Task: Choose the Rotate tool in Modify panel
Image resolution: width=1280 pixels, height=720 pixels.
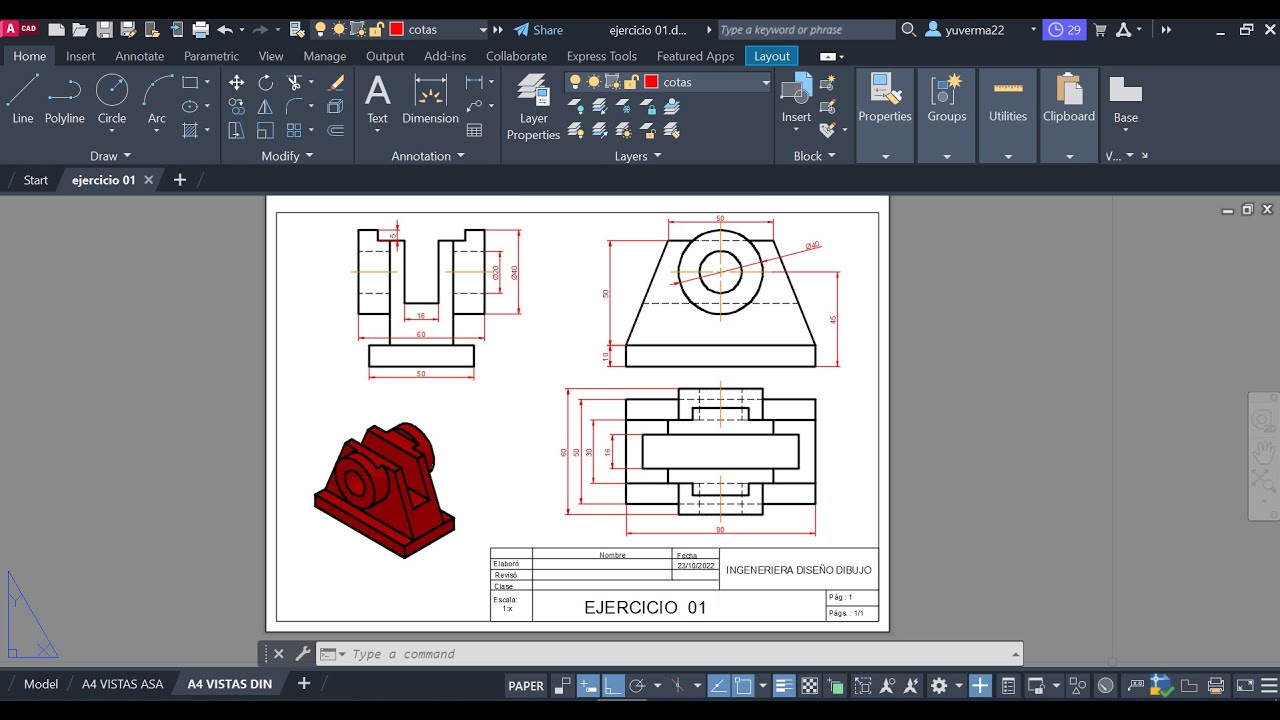Action: click(266, 82)
